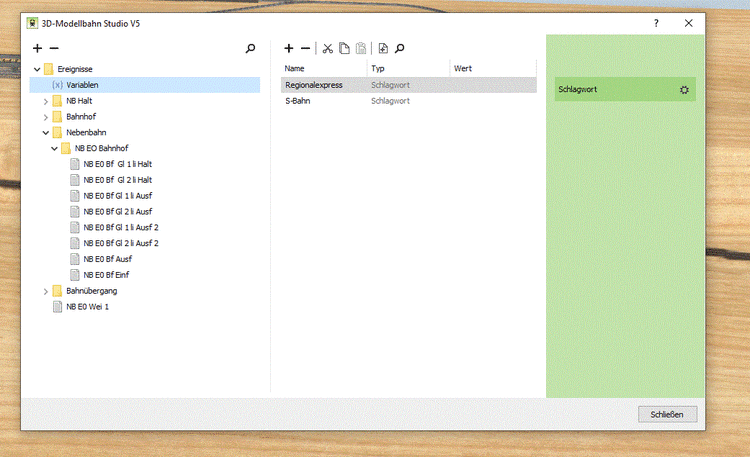Image resolution: width=750 pixels, height=457 pixels.
Task: Select the Regionalexpress variable row
Action: coord(408,85)
